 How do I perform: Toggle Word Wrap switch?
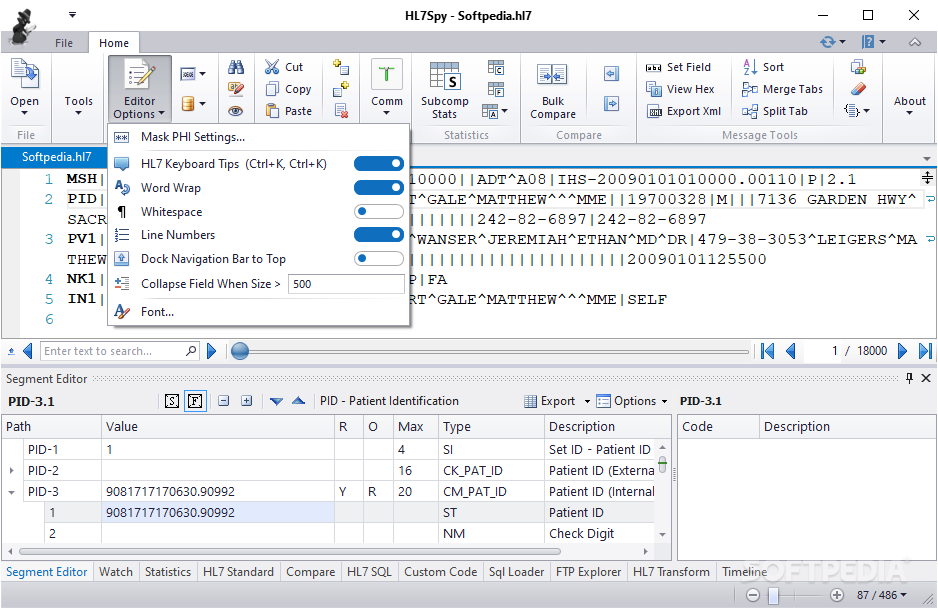click(x=379, y=187)
